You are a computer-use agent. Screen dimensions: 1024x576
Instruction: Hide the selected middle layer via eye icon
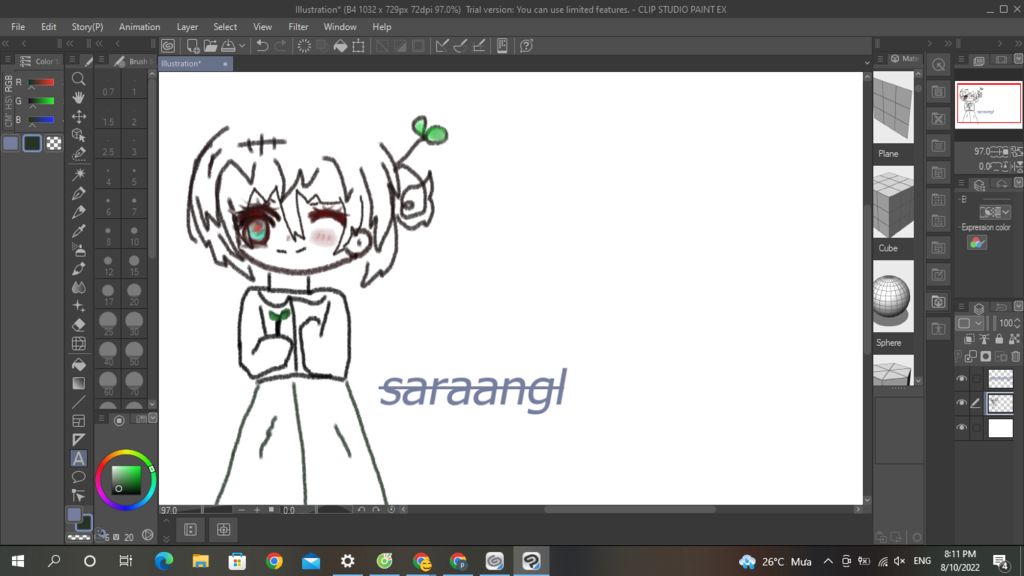point(961,403)
